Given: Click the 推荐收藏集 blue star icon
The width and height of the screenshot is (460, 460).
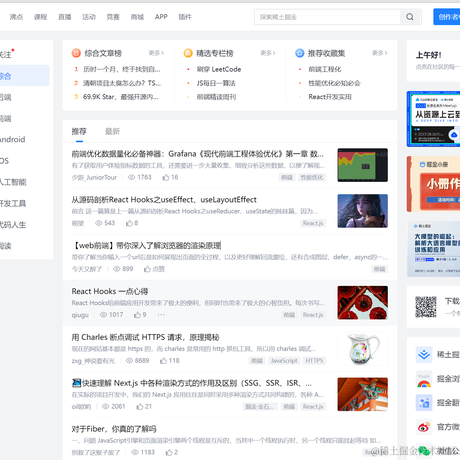Looking at the screenshot, I should pyautogui.click(x=300, y=53).
